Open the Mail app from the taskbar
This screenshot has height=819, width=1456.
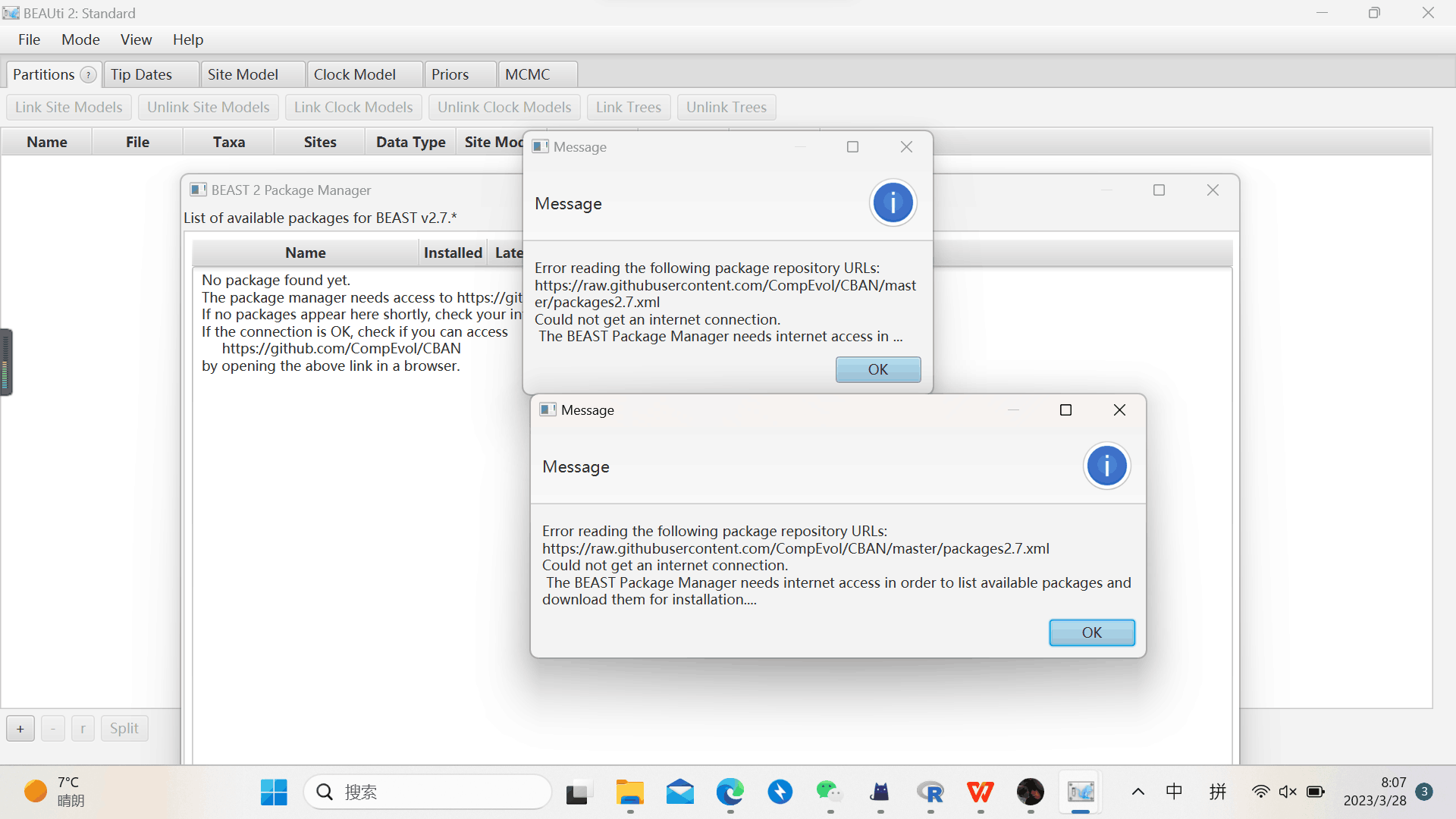tap(680, 792)
